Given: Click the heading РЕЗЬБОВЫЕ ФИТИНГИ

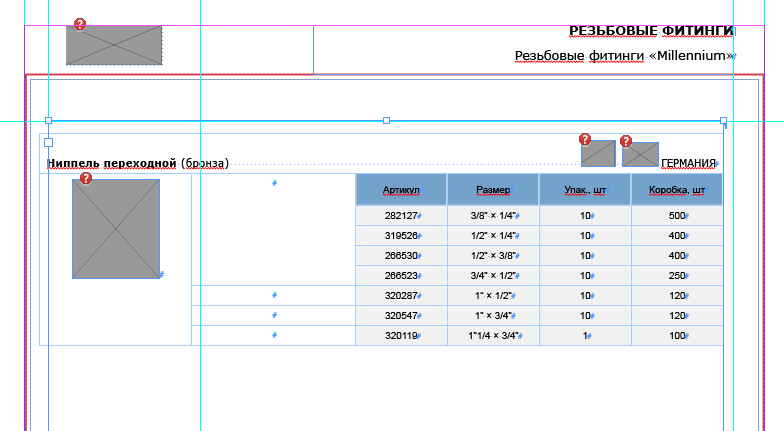Looking at the screenshot, I should (651, 31).
